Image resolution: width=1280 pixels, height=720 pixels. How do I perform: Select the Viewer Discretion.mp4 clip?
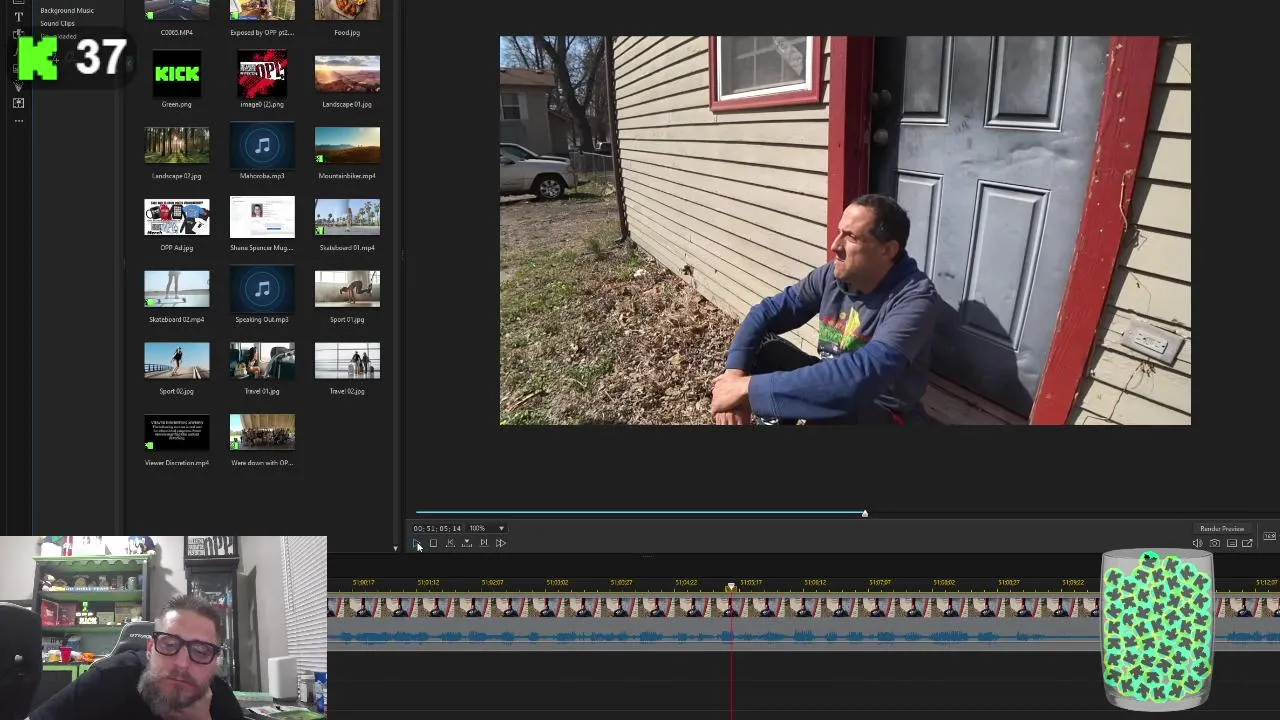(177, 433)
